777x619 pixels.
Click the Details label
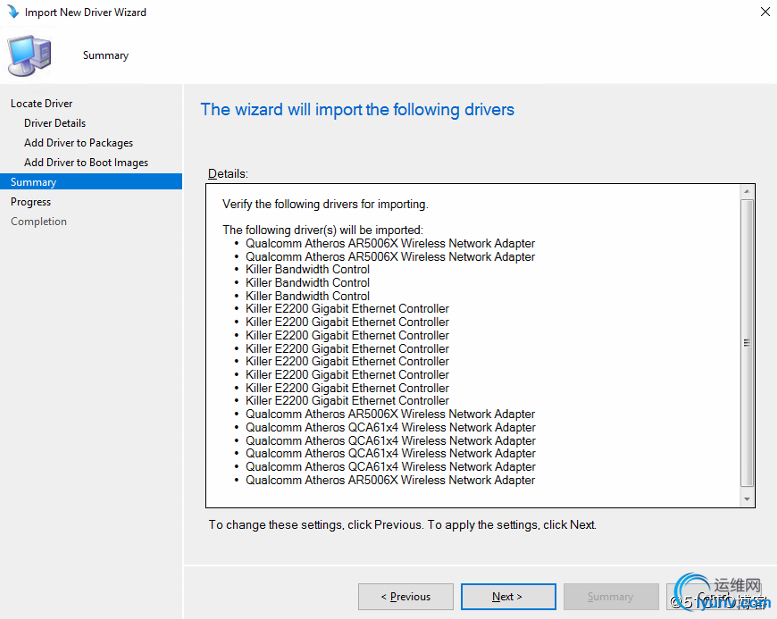[227, 174]
